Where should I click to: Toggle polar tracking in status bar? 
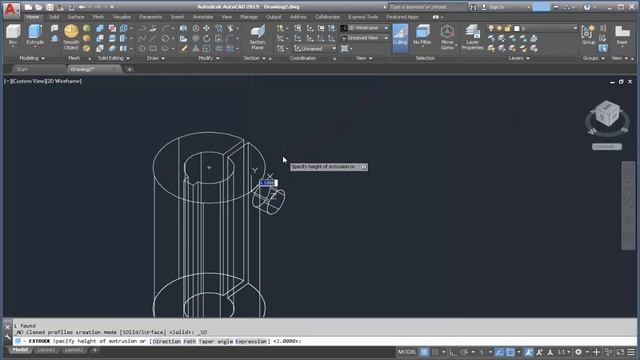464,352
